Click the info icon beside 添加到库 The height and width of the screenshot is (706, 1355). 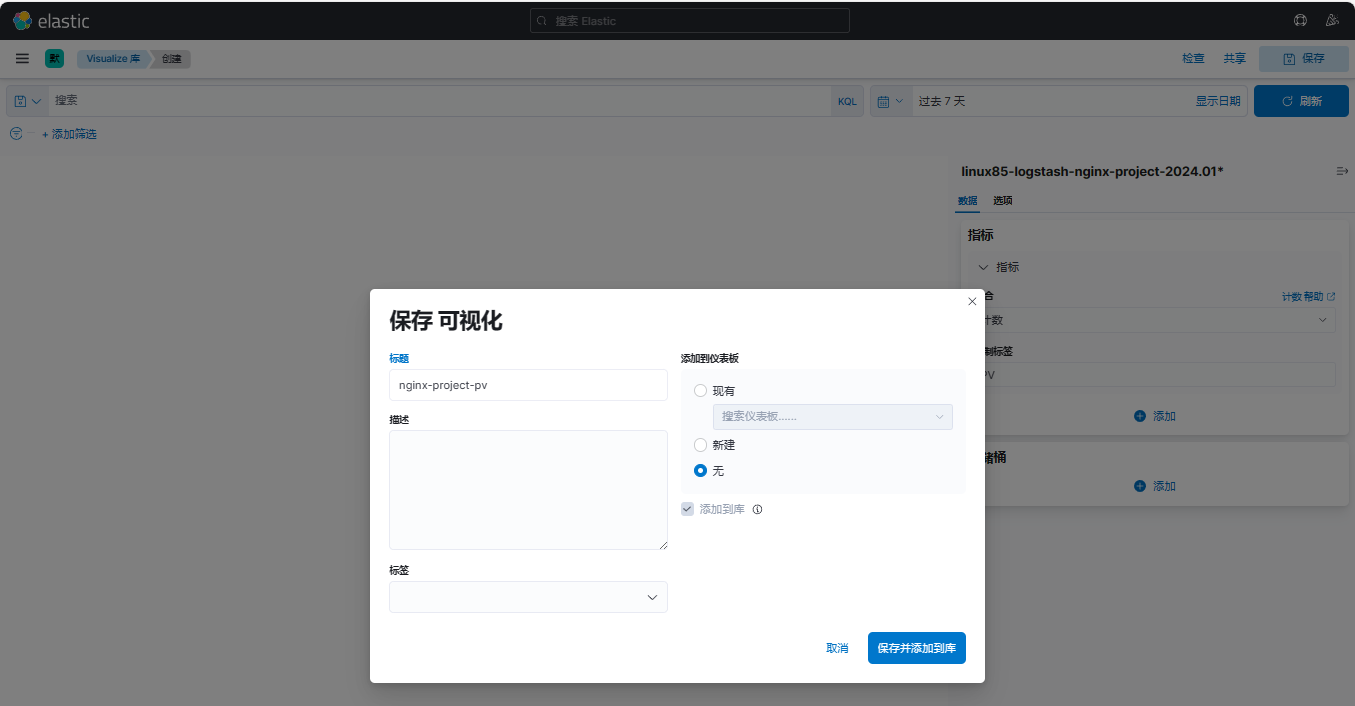(x=757, y=509)
